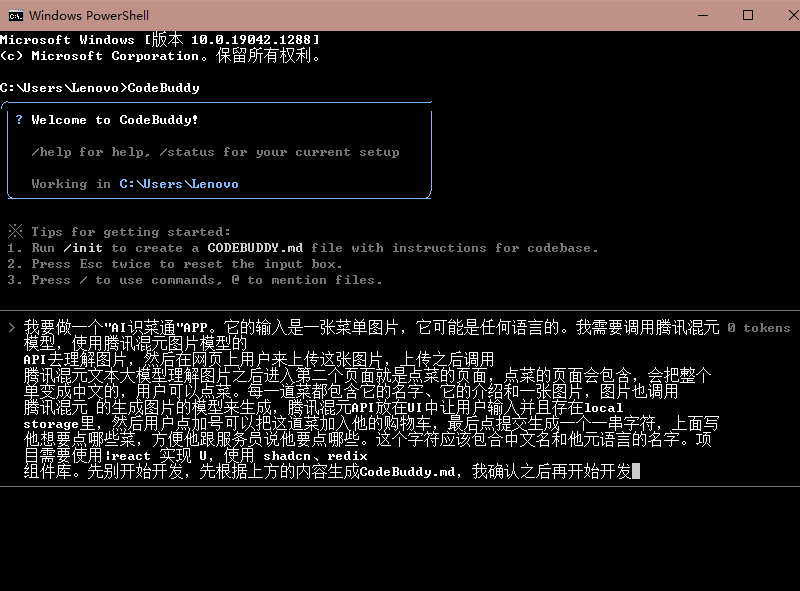
Task: Click the typed CodeBuddy command at prompt
Action: [x=163, y=88]
